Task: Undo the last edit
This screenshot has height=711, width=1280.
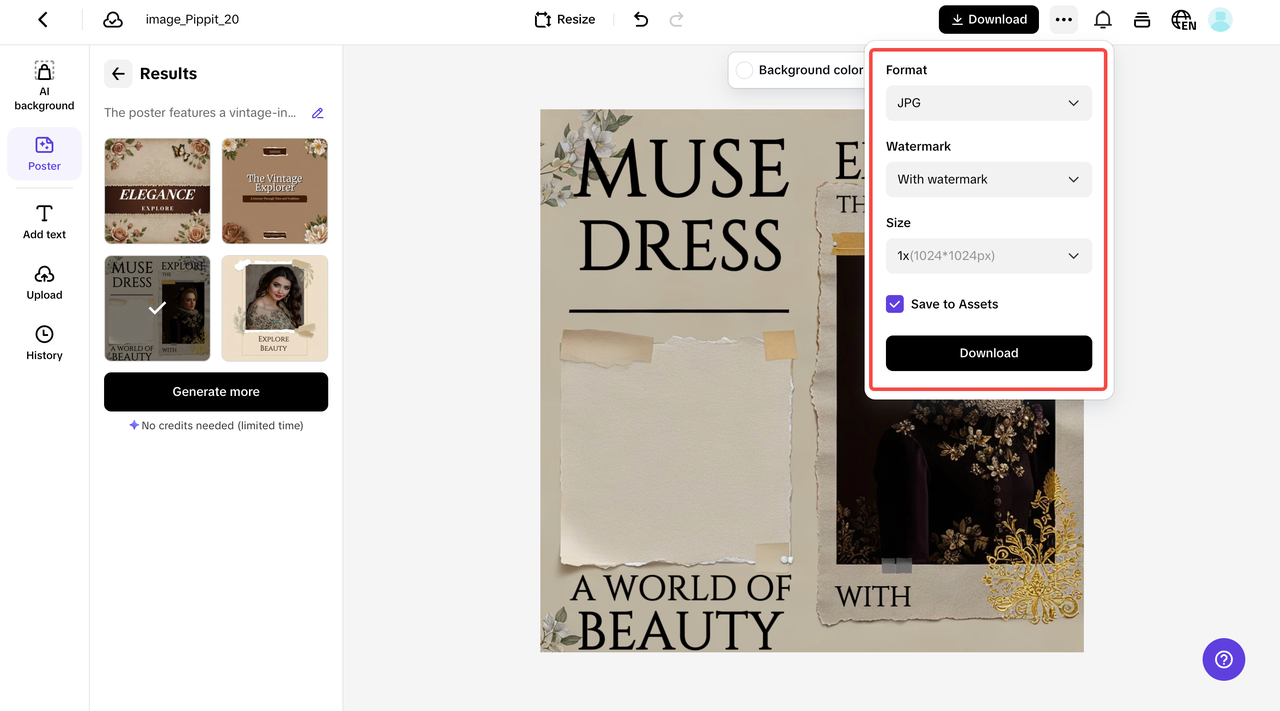Action: tap(641, 19)
